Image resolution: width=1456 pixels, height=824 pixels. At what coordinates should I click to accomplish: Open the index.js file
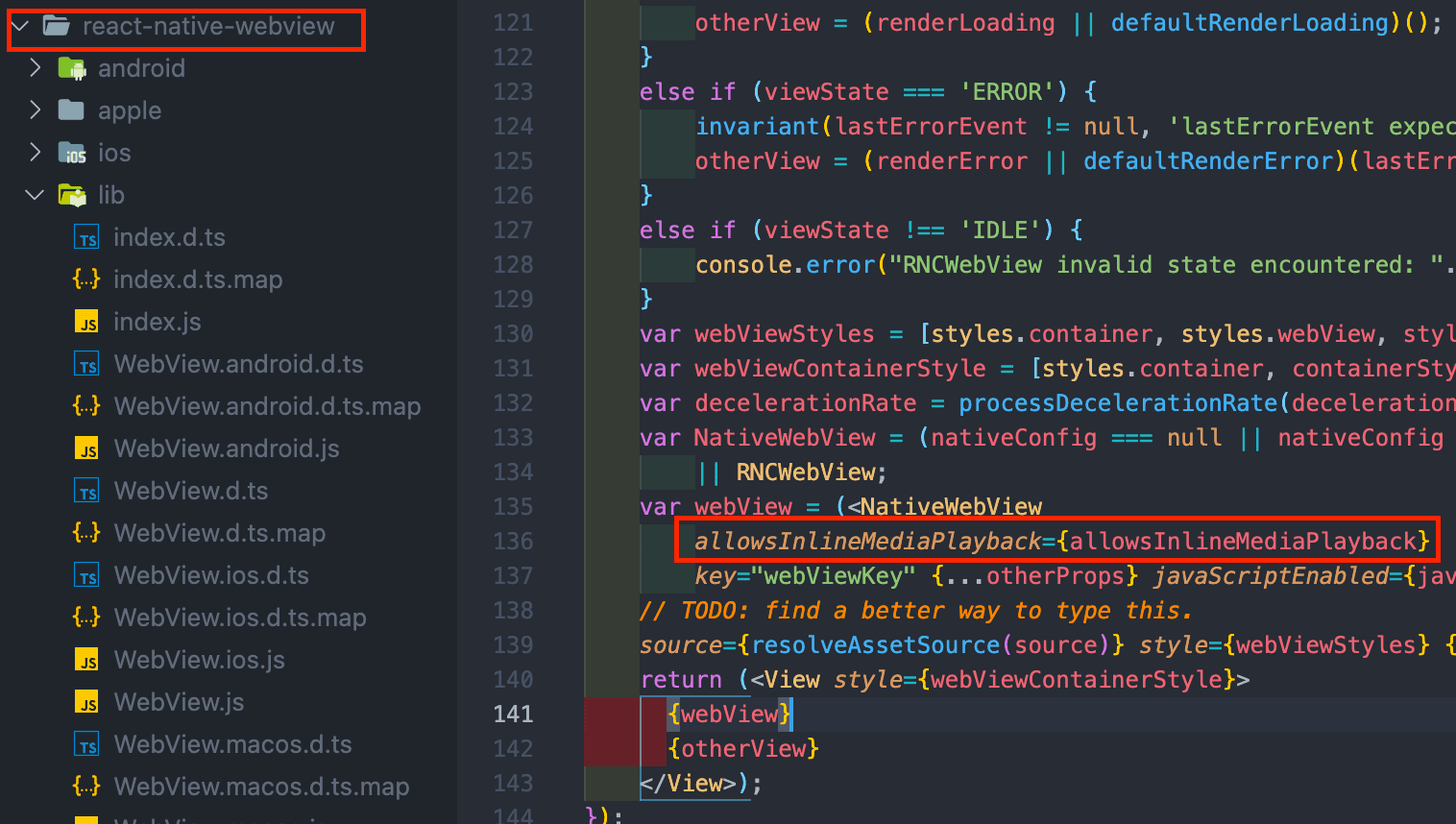pos(158,322)
